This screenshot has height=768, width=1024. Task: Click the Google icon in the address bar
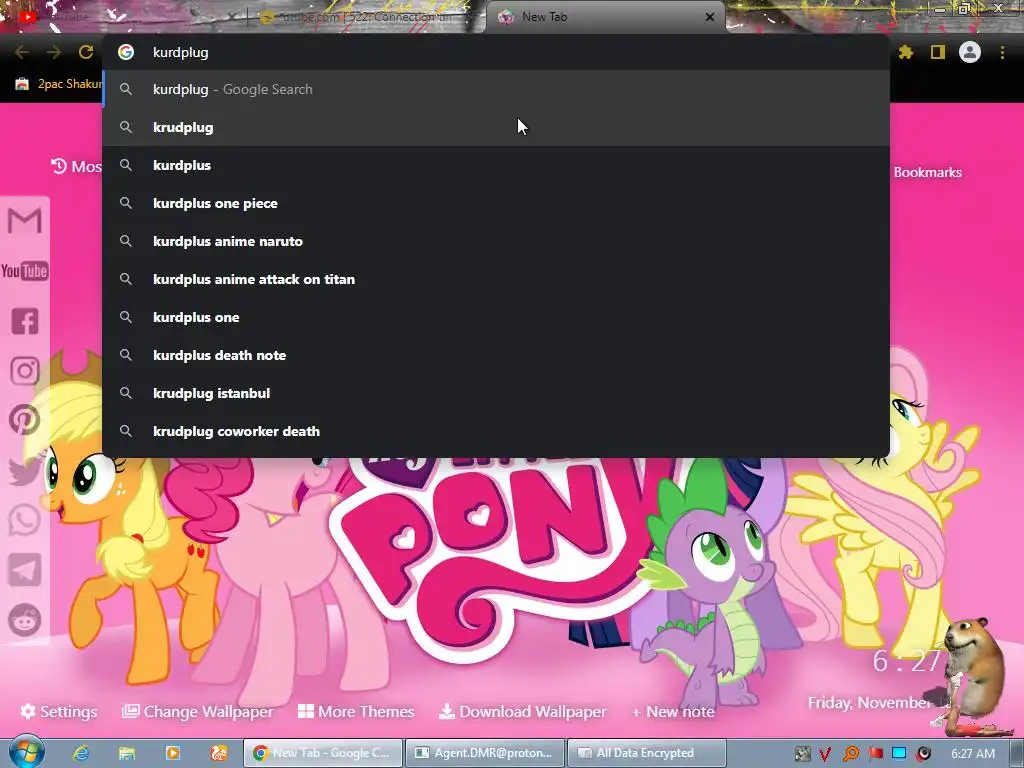click(x=126, y=52)
